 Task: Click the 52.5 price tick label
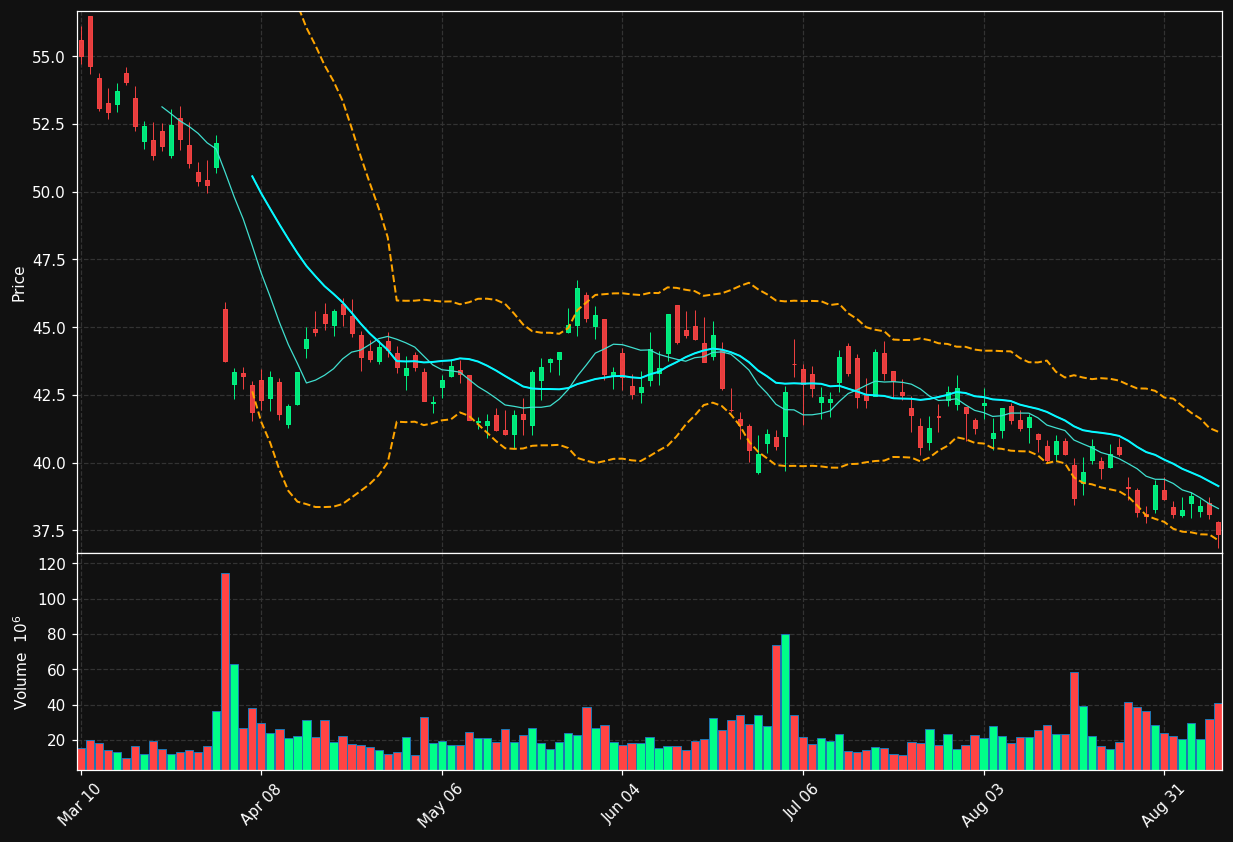tap(49, 125)
